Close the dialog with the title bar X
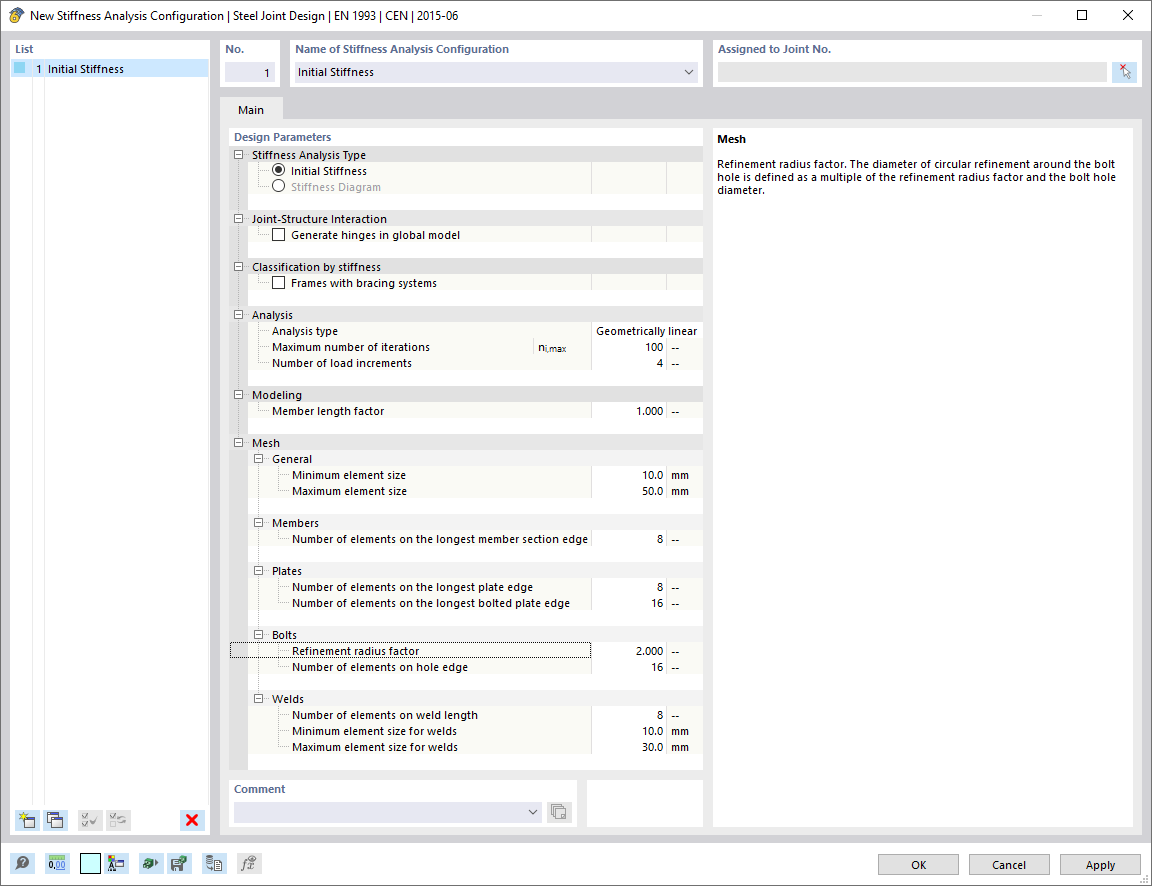This screenshot has width=1152, height=886. (1128, 15)
